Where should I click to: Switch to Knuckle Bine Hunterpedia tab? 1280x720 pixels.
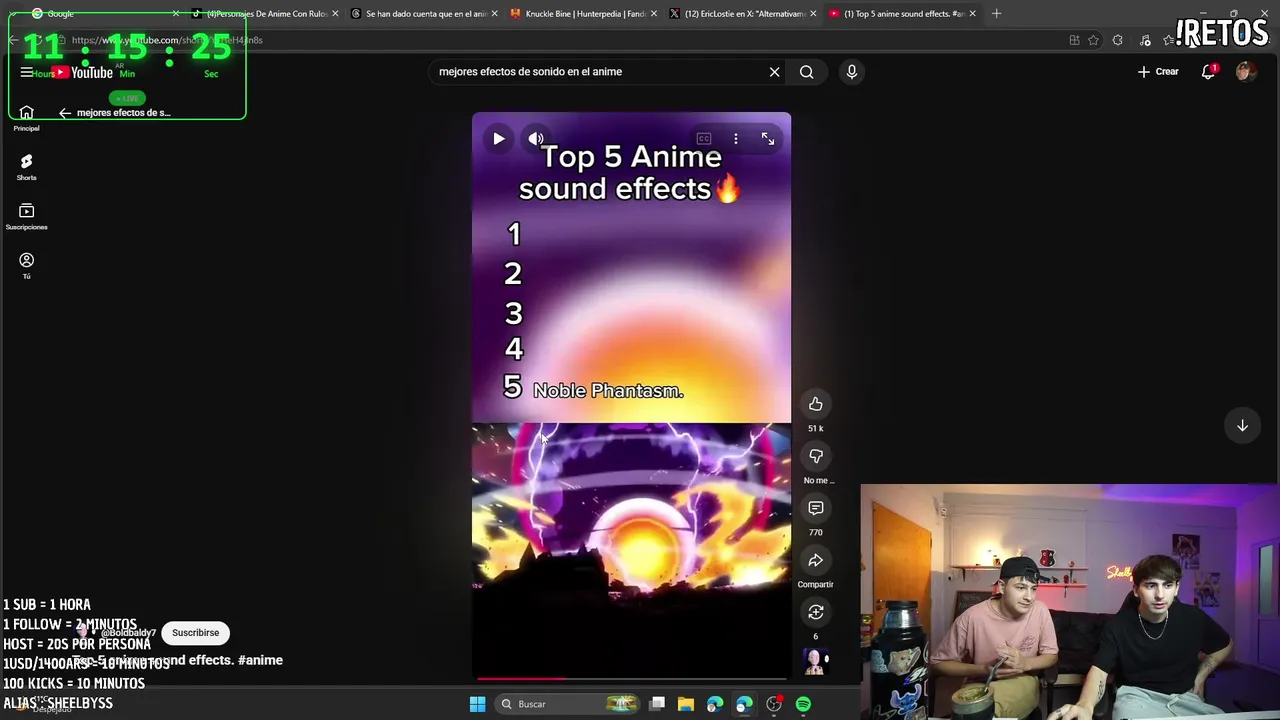582,14
